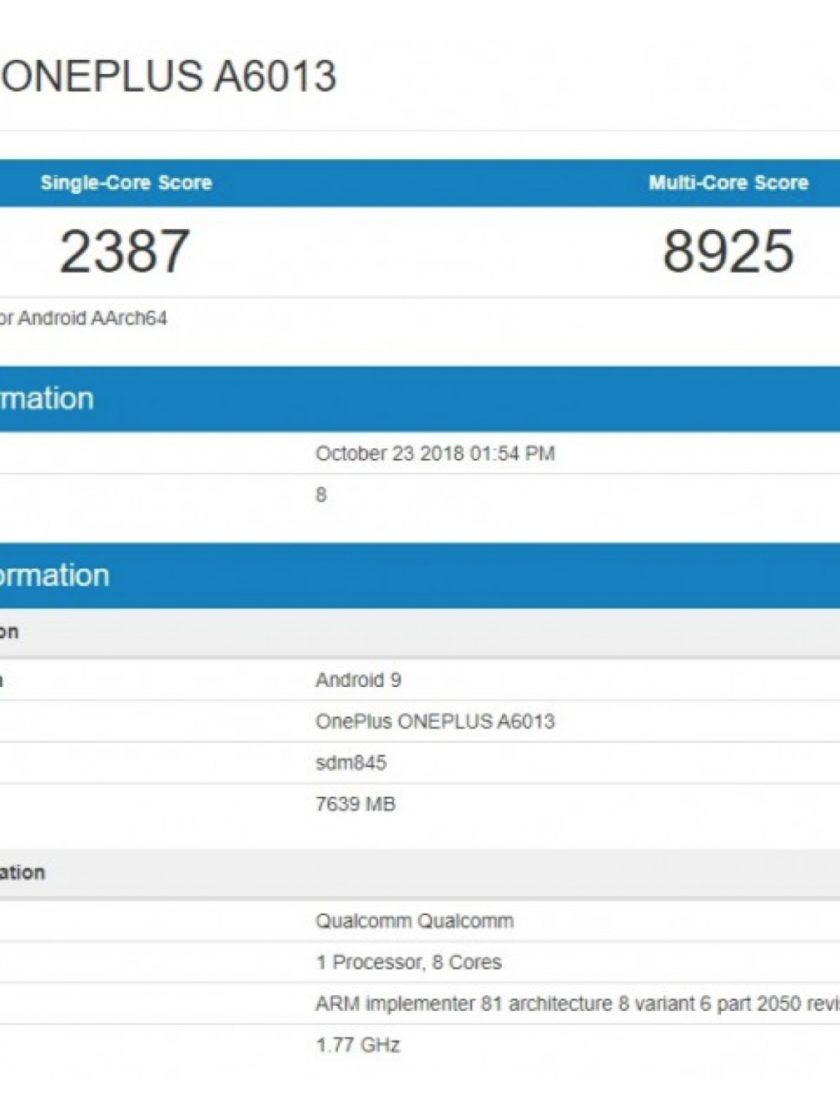
Task: Select the Single-Core Score column header
Action: pyautogui.click(x=126, y=183)
